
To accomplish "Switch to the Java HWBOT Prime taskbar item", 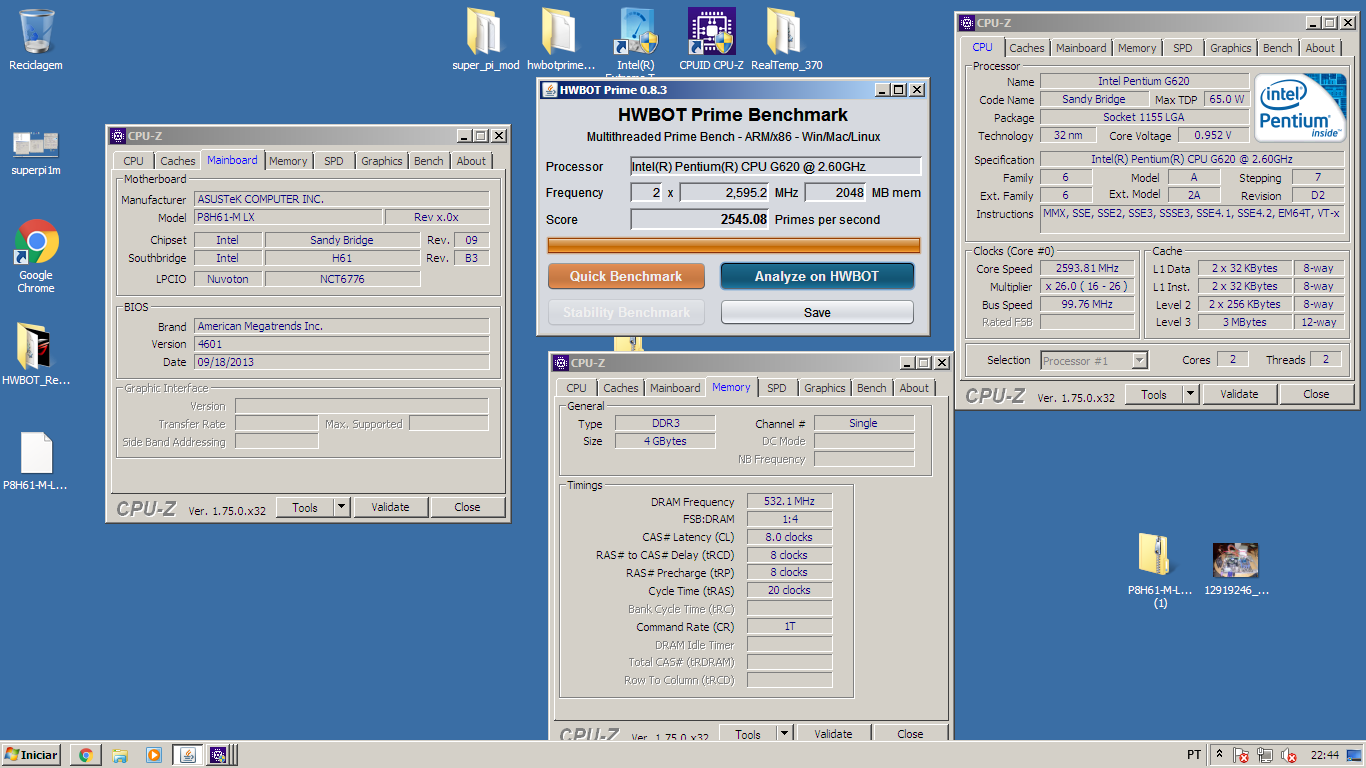I will pyautogui.click(x=187, y=755).
